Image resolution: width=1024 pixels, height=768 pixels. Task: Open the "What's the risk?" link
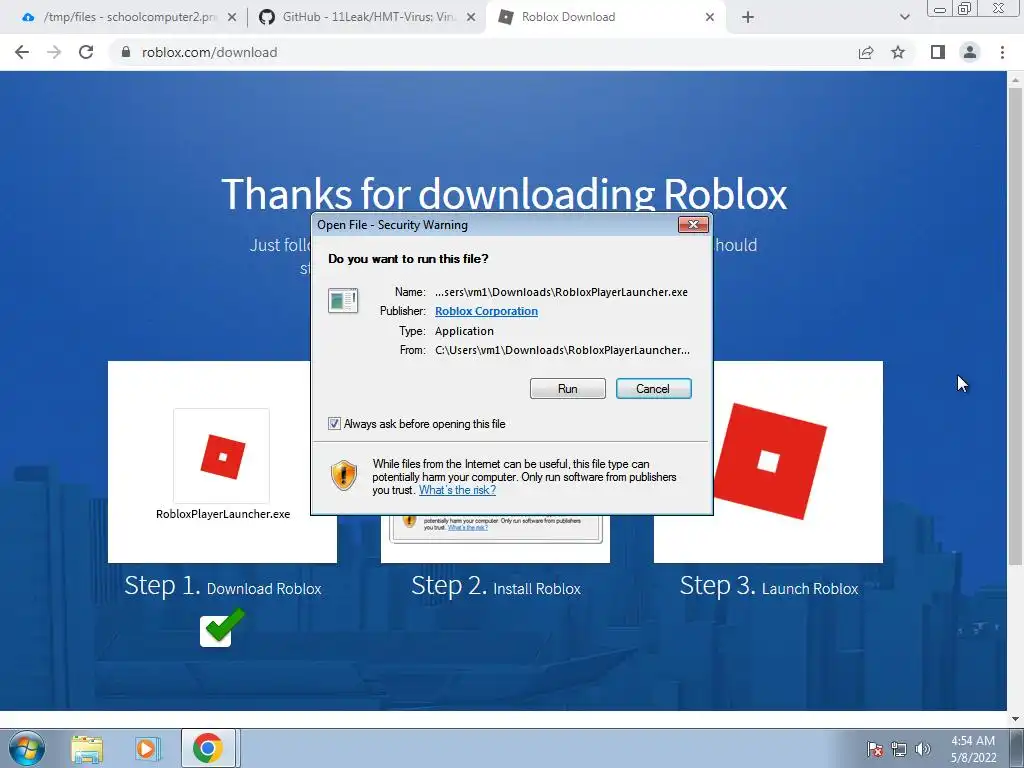457,490
